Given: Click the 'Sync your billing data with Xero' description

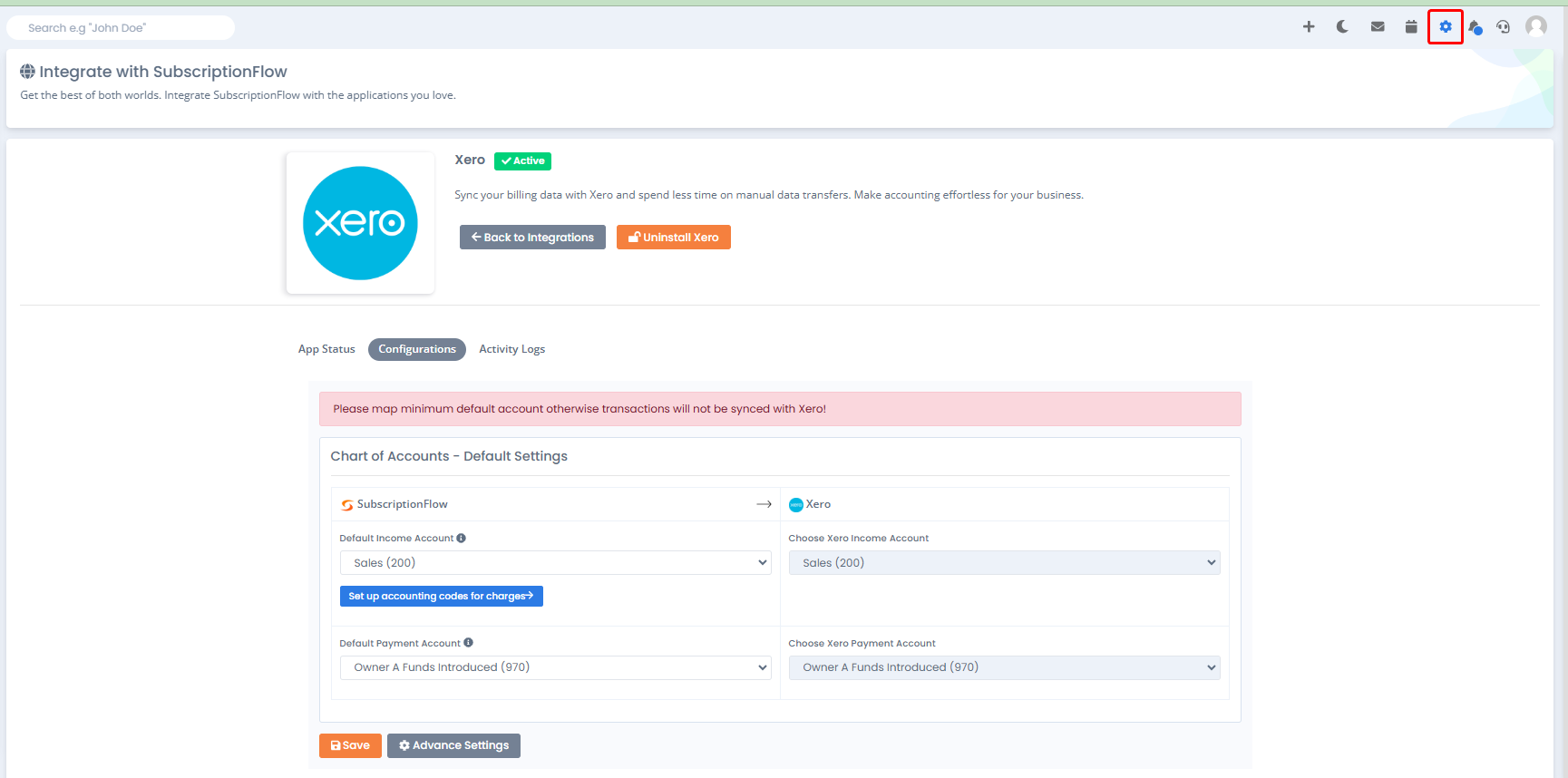Looking at the screenshot, I should point(769,195).
